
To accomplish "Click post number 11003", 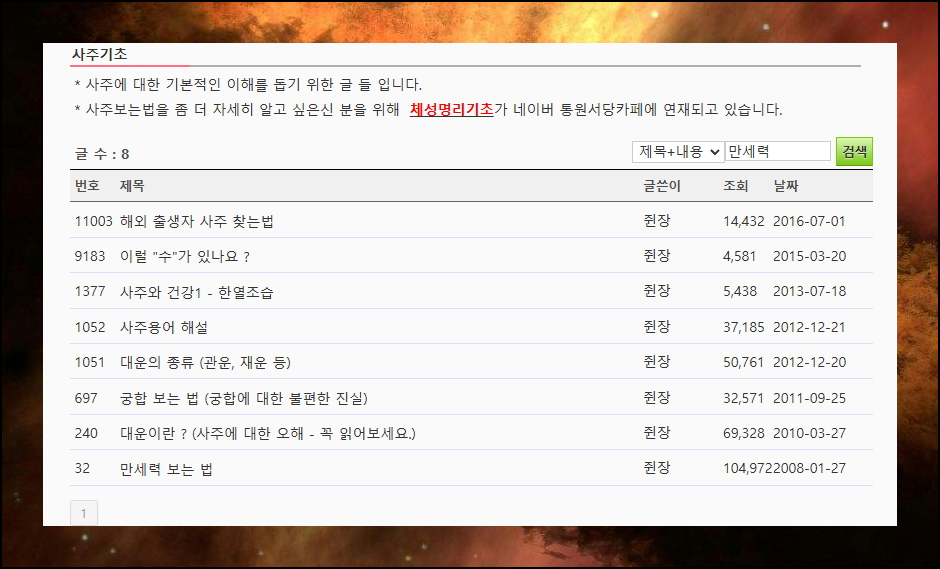I will (94, 221).
